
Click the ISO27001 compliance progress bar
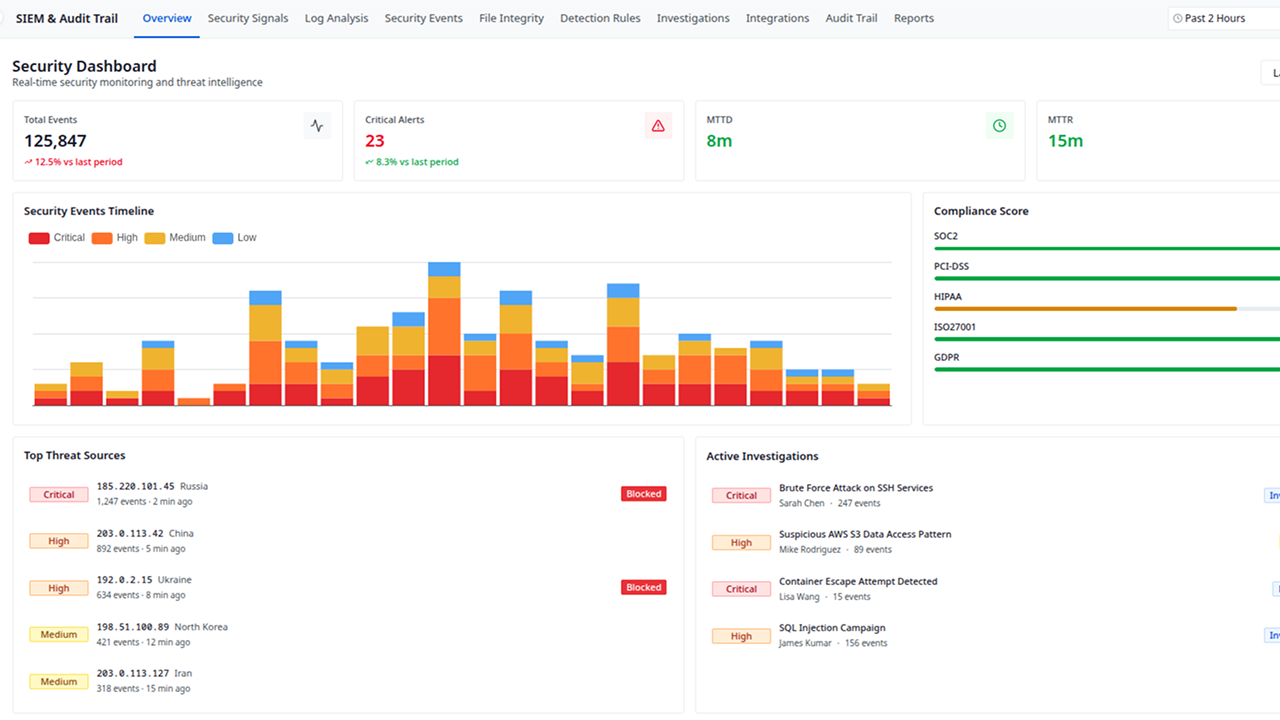point(1107,339)
